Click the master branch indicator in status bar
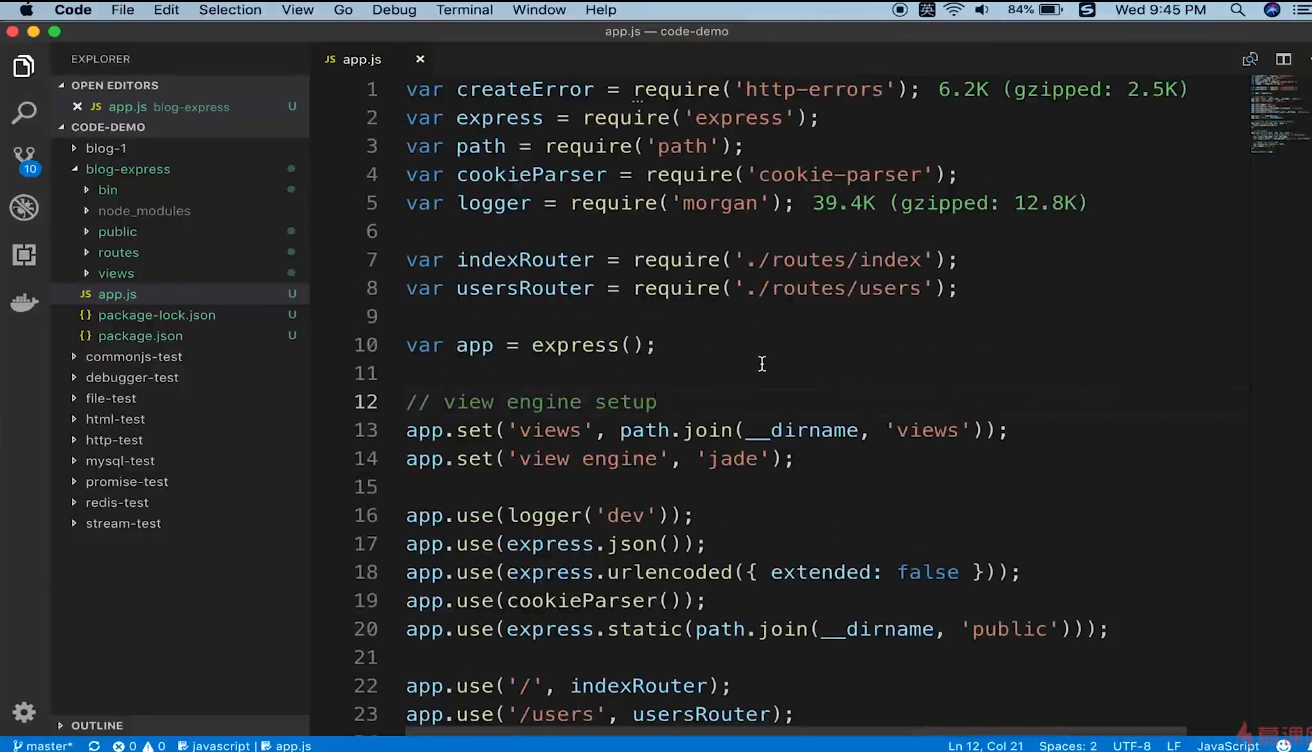This screenshot has height=752, width=1312. click(x=42, y=745)
